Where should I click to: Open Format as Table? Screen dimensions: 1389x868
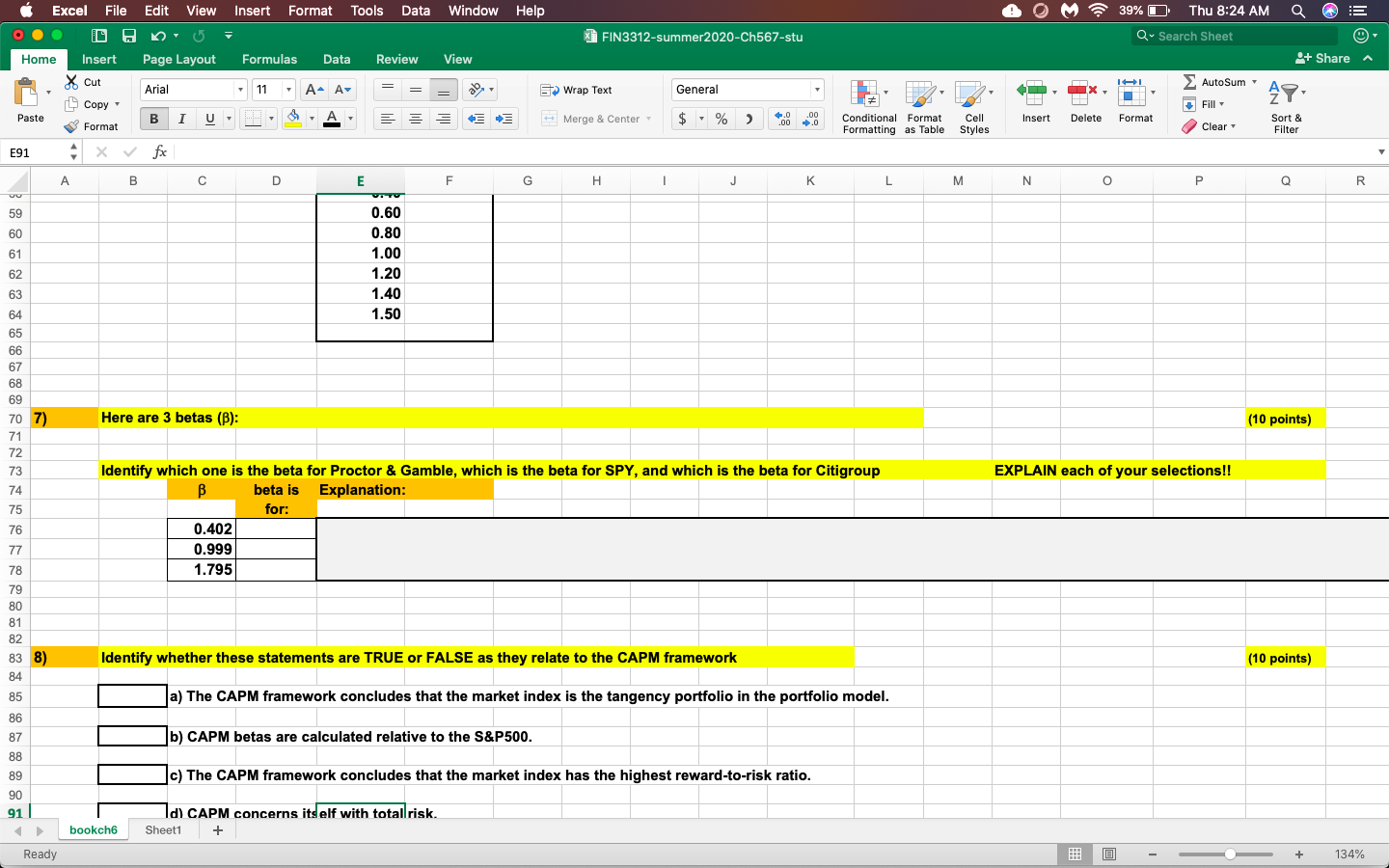coord(924,106)
